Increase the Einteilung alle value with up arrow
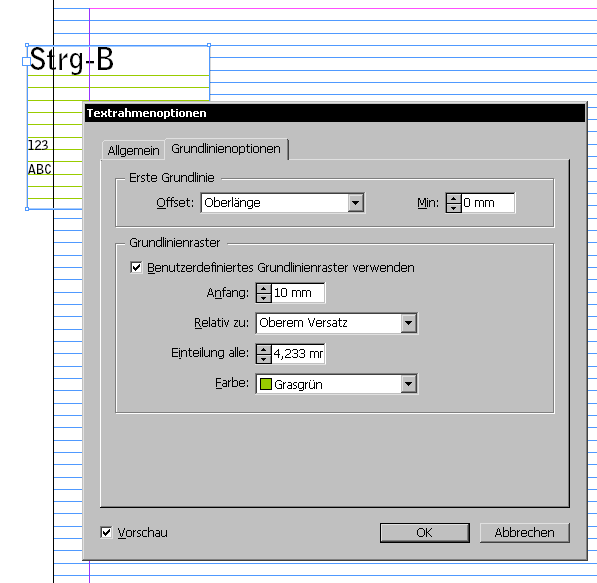Image resolution: width=597 pixels, height=583 pixels. [263, 349]
